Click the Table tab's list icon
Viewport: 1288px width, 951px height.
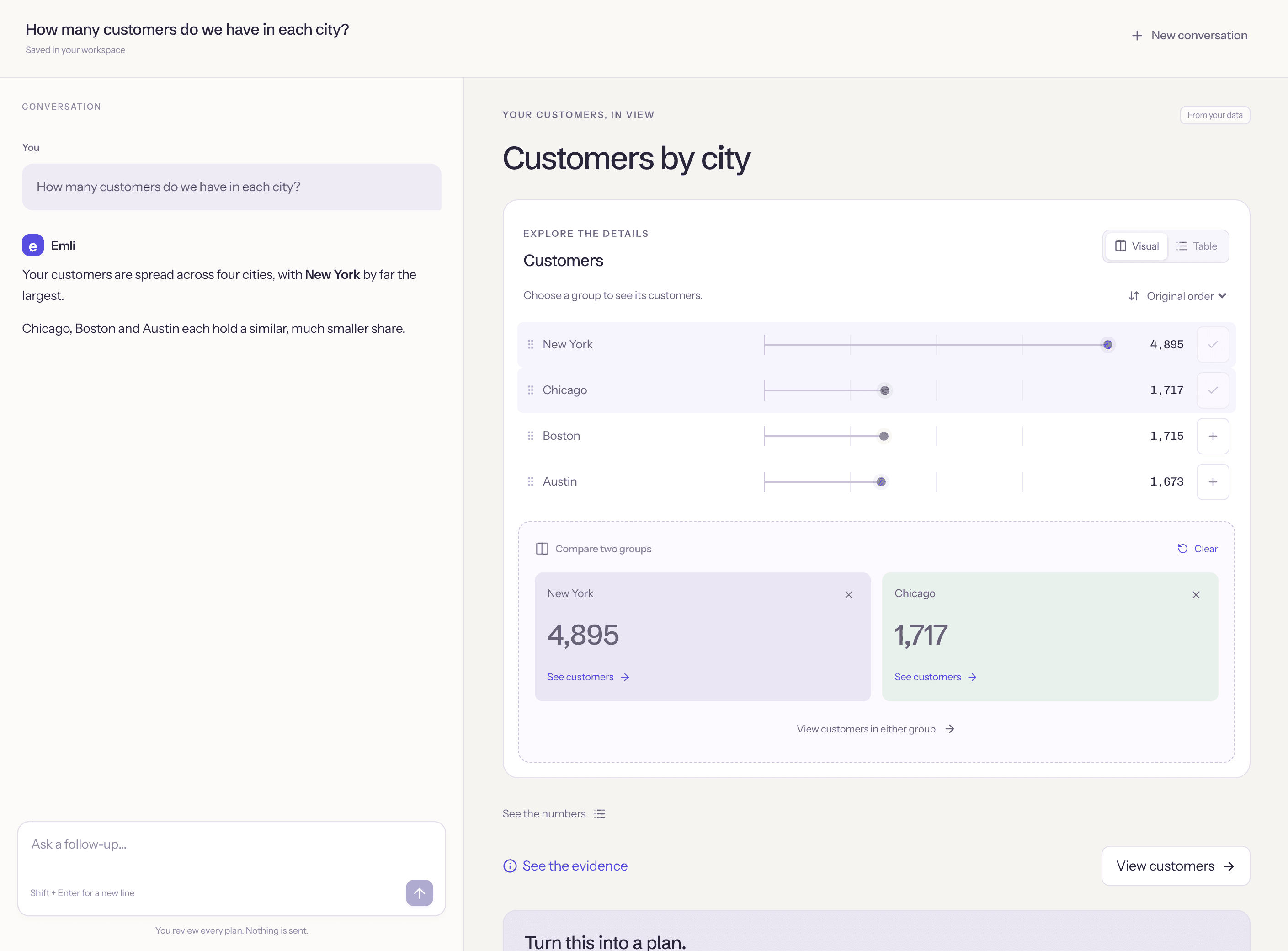pyautogui.click(x=1181, y=246)
